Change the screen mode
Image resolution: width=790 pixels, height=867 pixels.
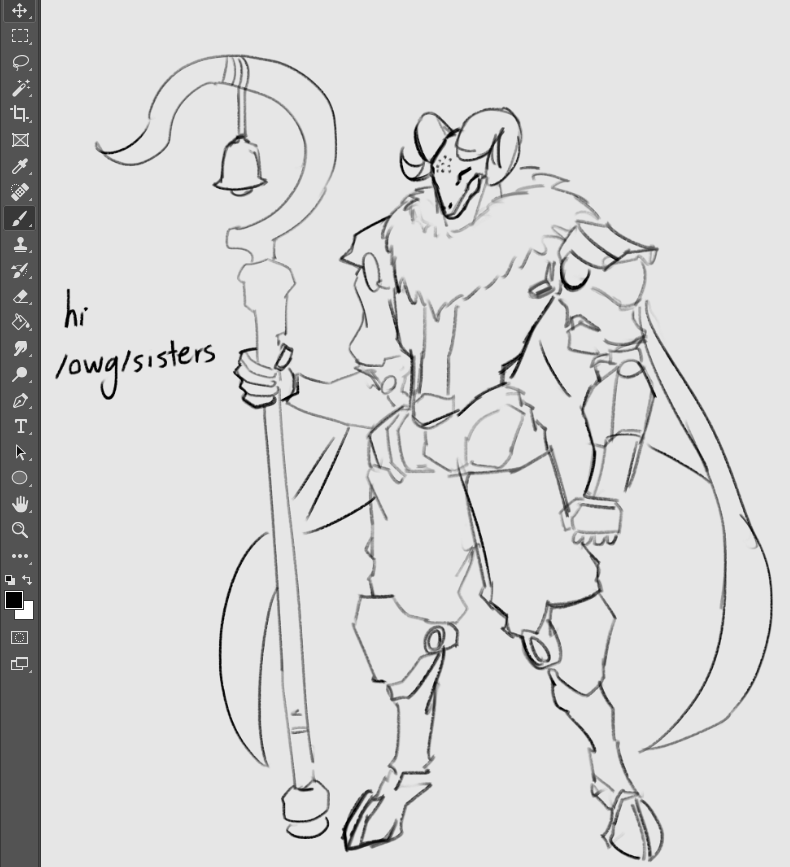(x=19, y=664)
